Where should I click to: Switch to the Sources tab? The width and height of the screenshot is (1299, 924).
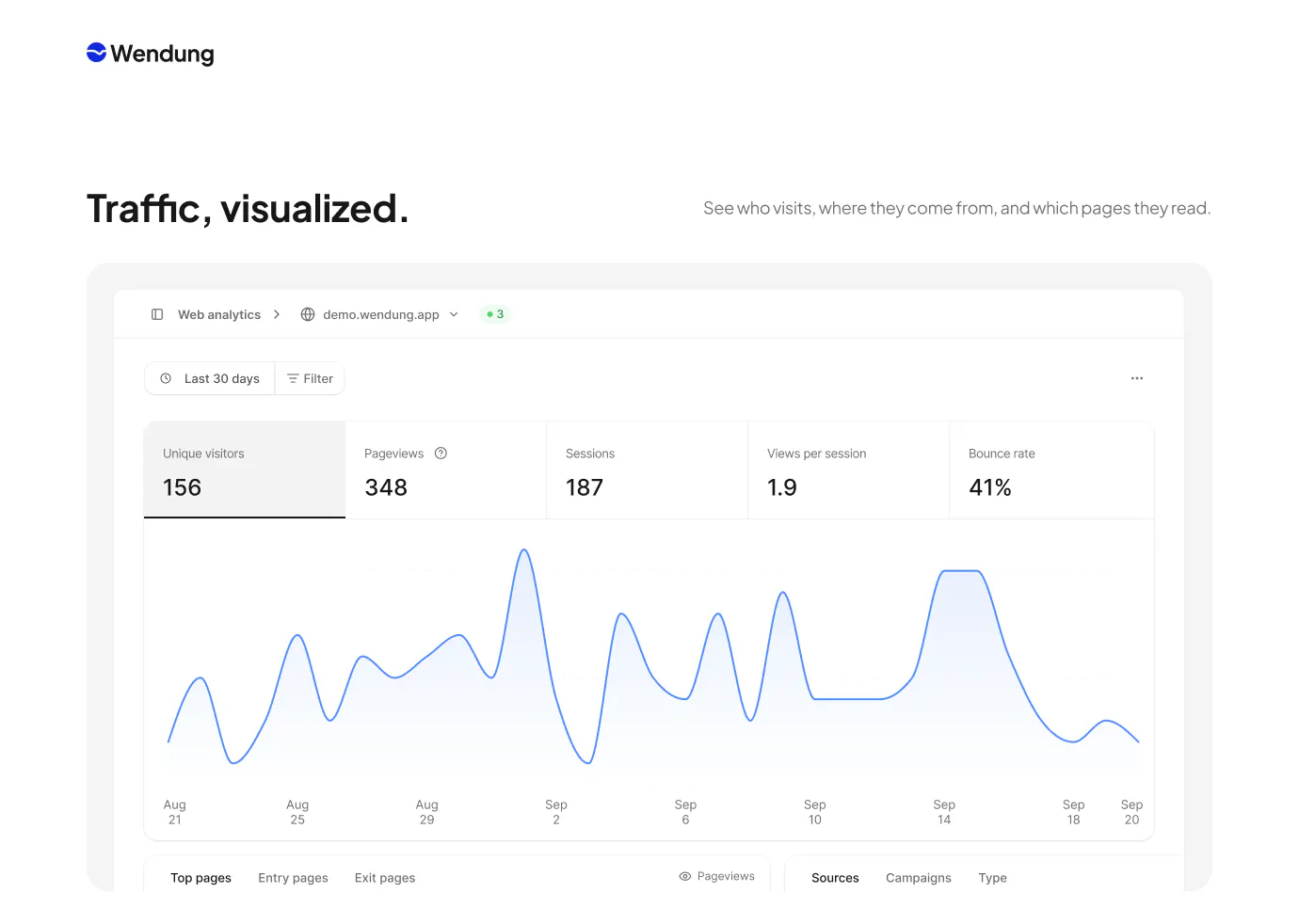(x=835, y=878)
